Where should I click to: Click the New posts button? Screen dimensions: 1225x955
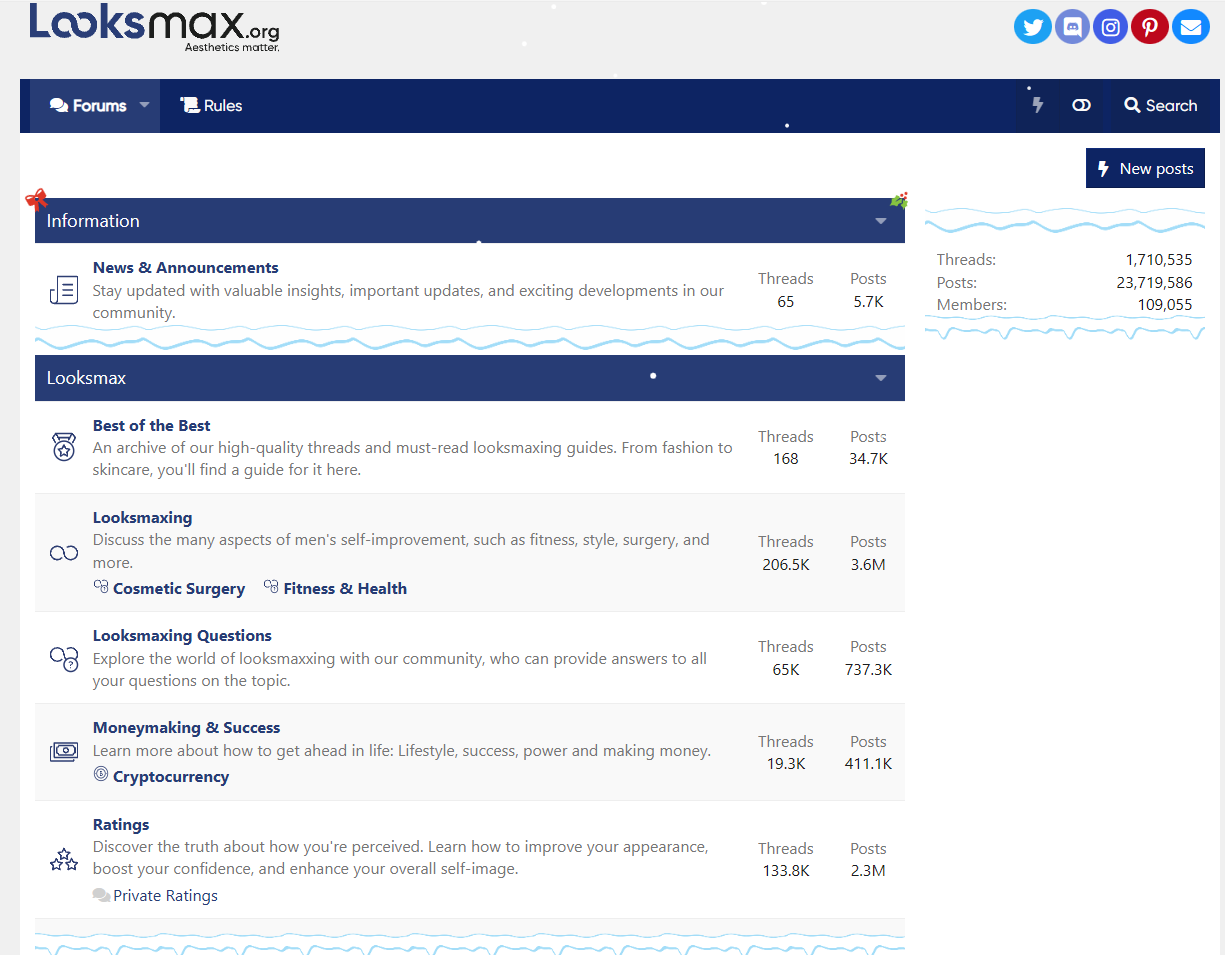coord(1145,168)
